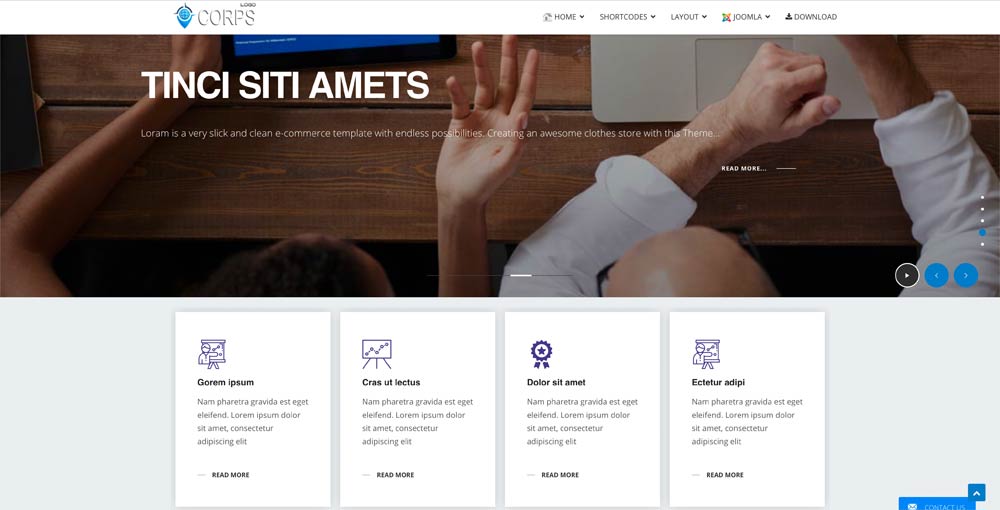Viewport: 1000px width, 510px height.
Task: Go to the previous slide with the left arrow
Action: pos(936,275)
